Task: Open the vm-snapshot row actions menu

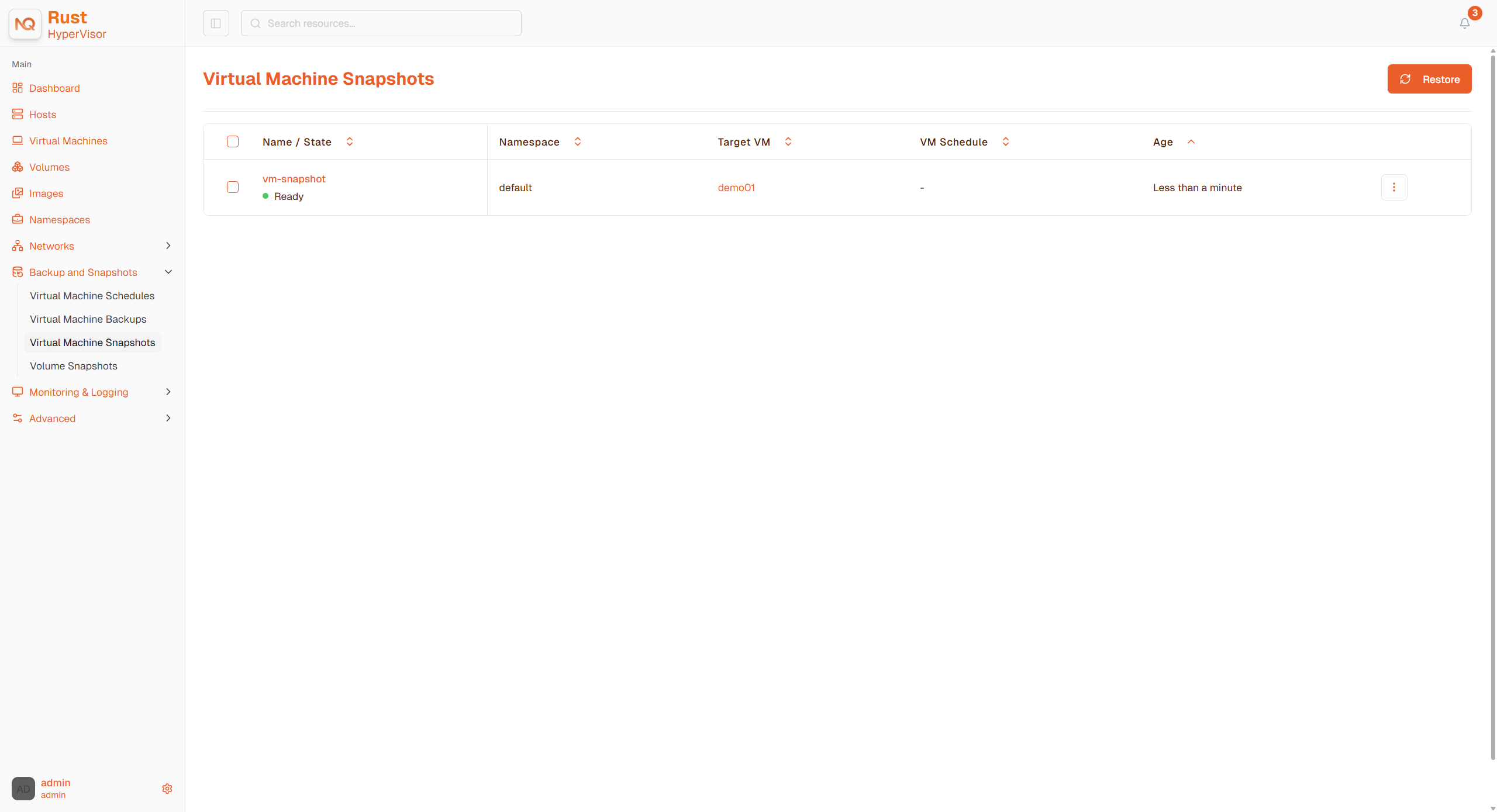Action: (1394, 187)
